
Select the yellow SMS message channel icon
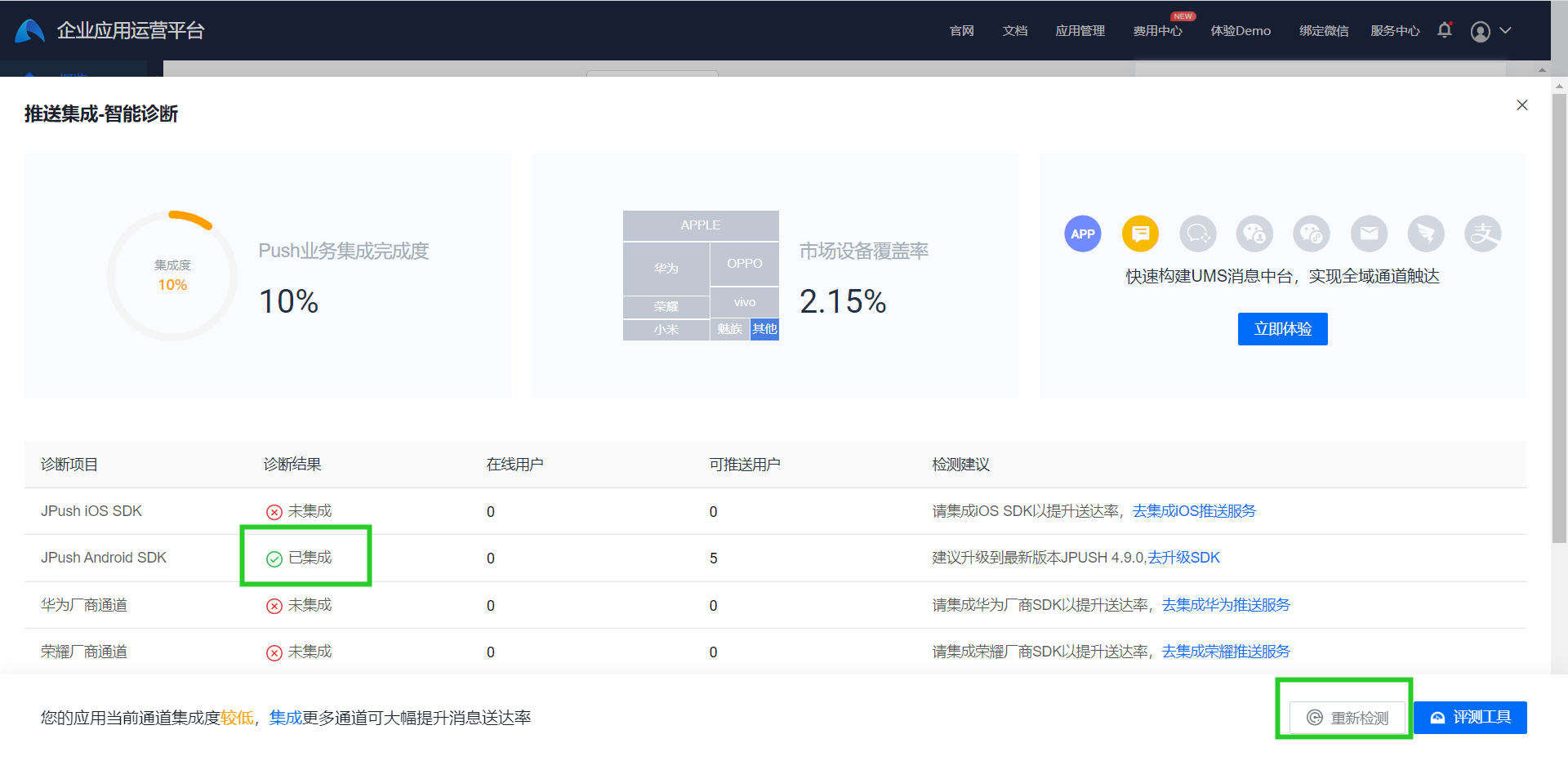1140,234
